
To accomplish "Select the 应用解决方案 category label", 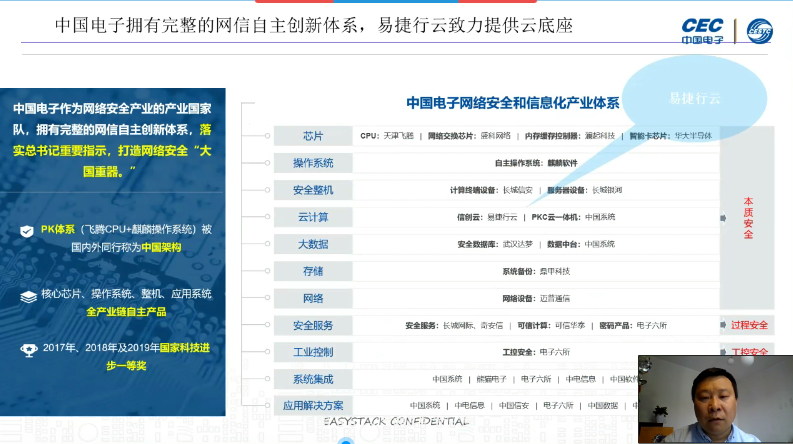I will tap(313, 406).
